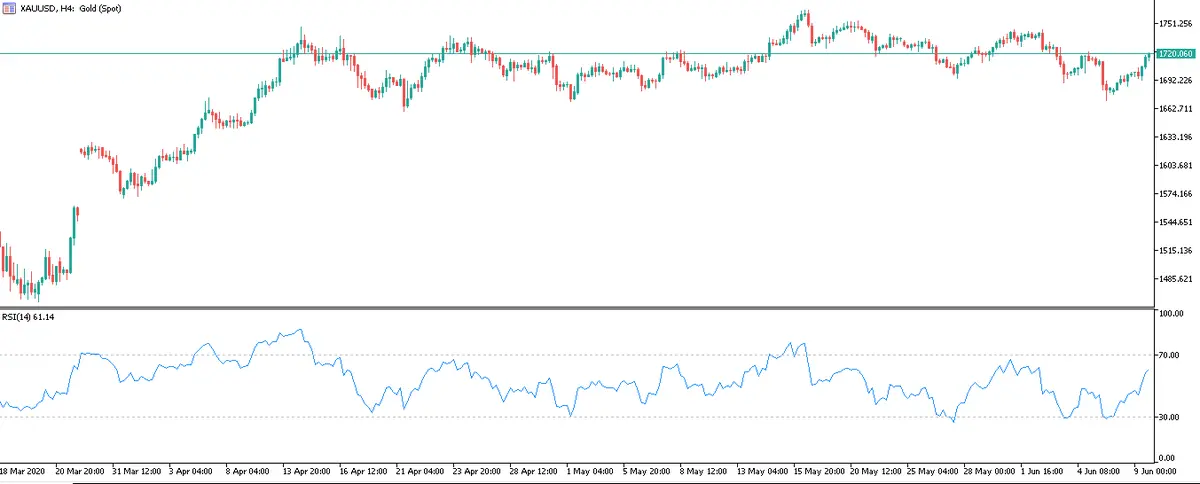Select the current price tag 1720.060
Screen dimensions: 1200x484
(1172, 53)
